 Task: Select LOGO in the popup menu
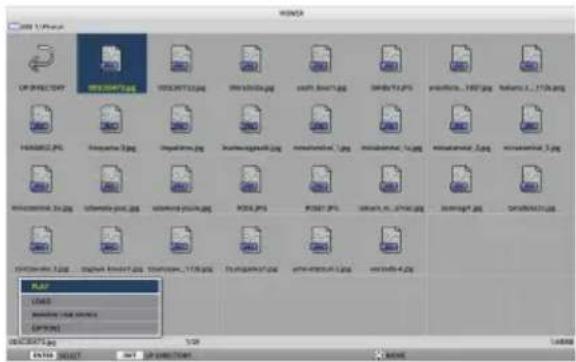(x=90, y=301)
